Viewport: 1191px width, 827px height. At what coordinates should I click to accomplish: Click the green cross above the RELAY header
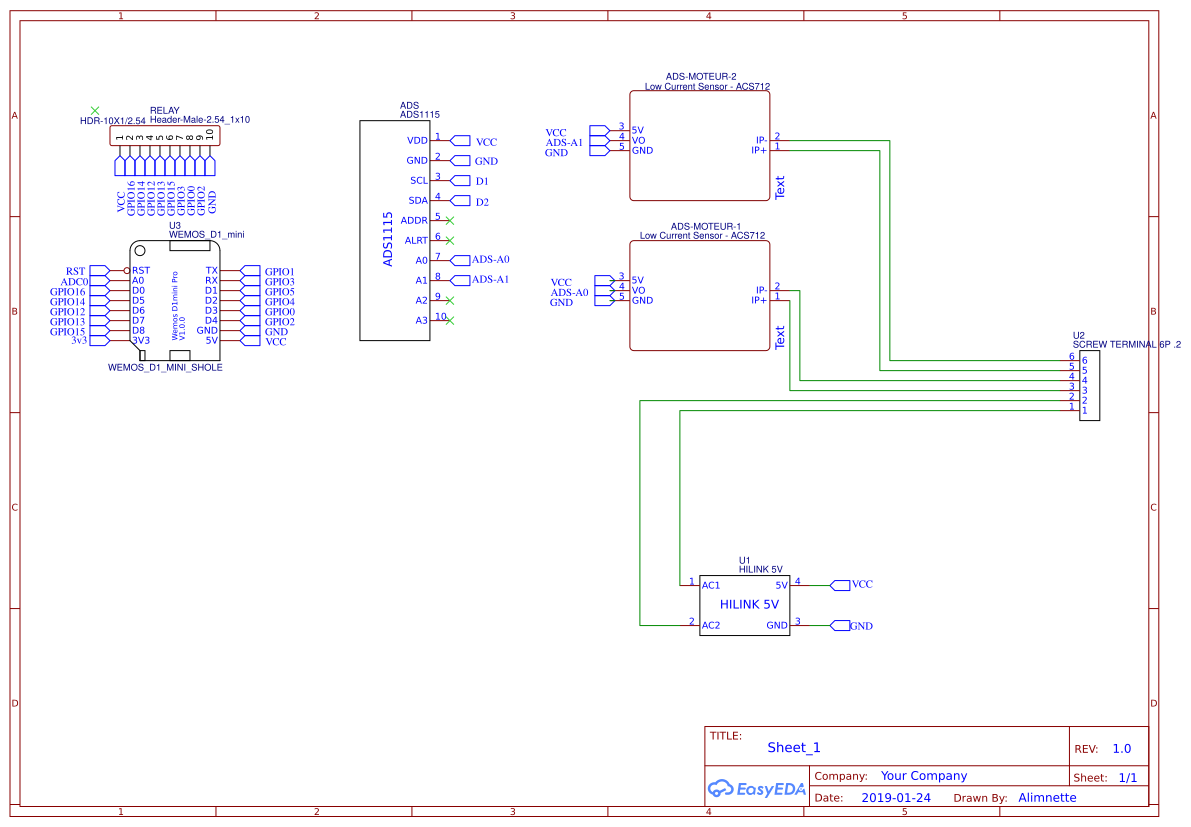pos(95,110)
